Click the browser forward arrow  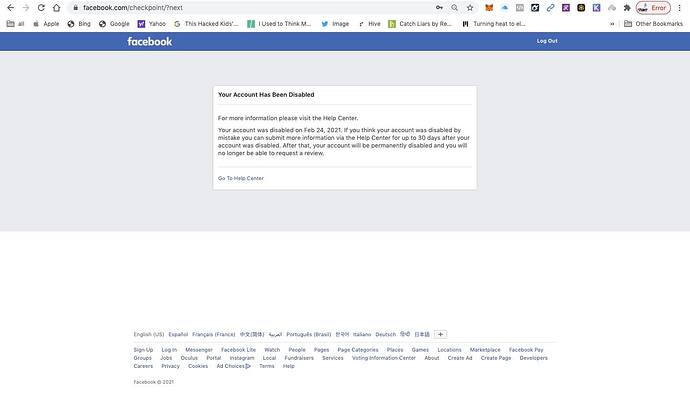(26, 8)
